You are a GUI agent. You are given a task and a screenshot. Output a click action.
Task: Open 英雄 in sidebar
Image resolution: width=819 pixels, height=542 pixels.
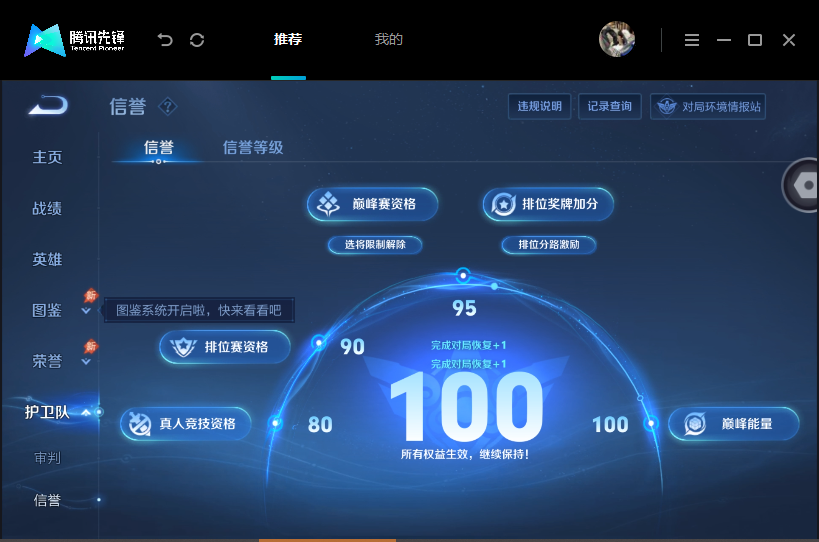[x=47, y=259]
